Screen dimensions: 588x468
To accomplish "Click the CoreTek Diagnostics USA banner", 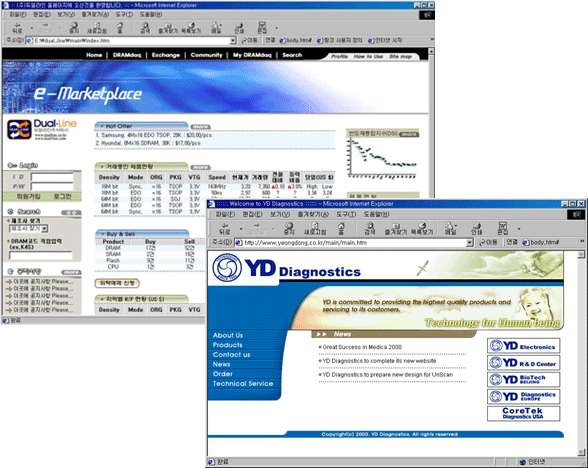I will (x=524, y=413).
